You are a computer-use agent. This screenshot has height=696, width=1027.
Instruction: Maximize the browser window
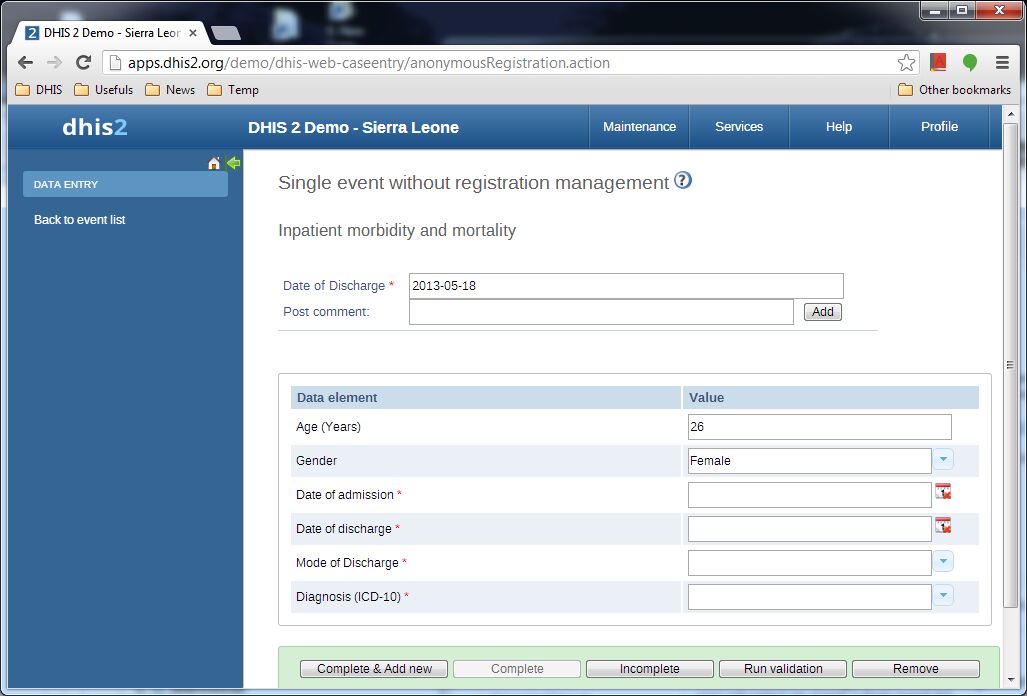point(962,10)
